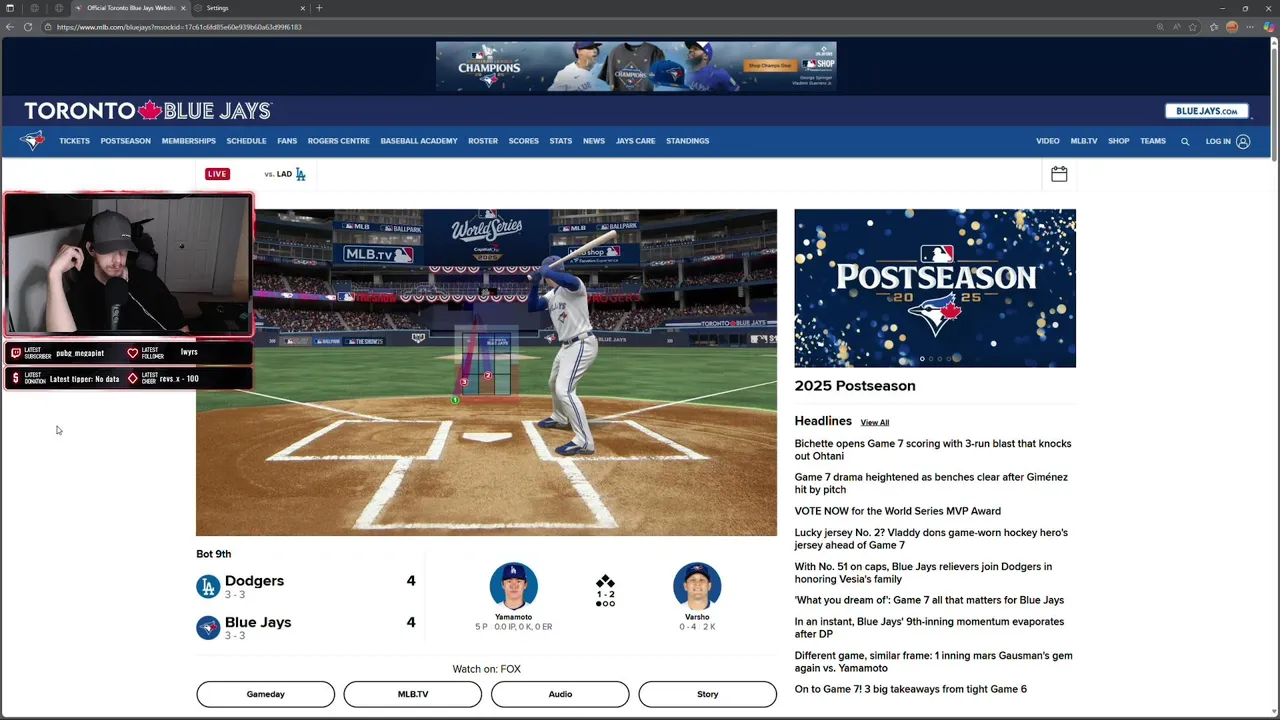
Task: Open VOTE NOW World Series MVP link
Action: (898, 511)
